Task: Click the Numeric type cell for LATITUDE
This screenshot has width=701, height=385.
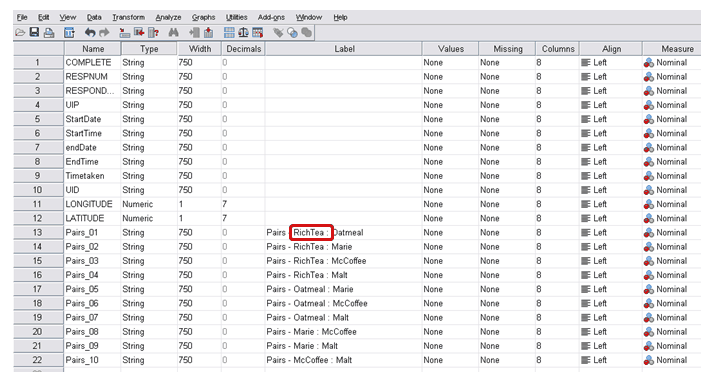Action: click(x=149, y=218)
